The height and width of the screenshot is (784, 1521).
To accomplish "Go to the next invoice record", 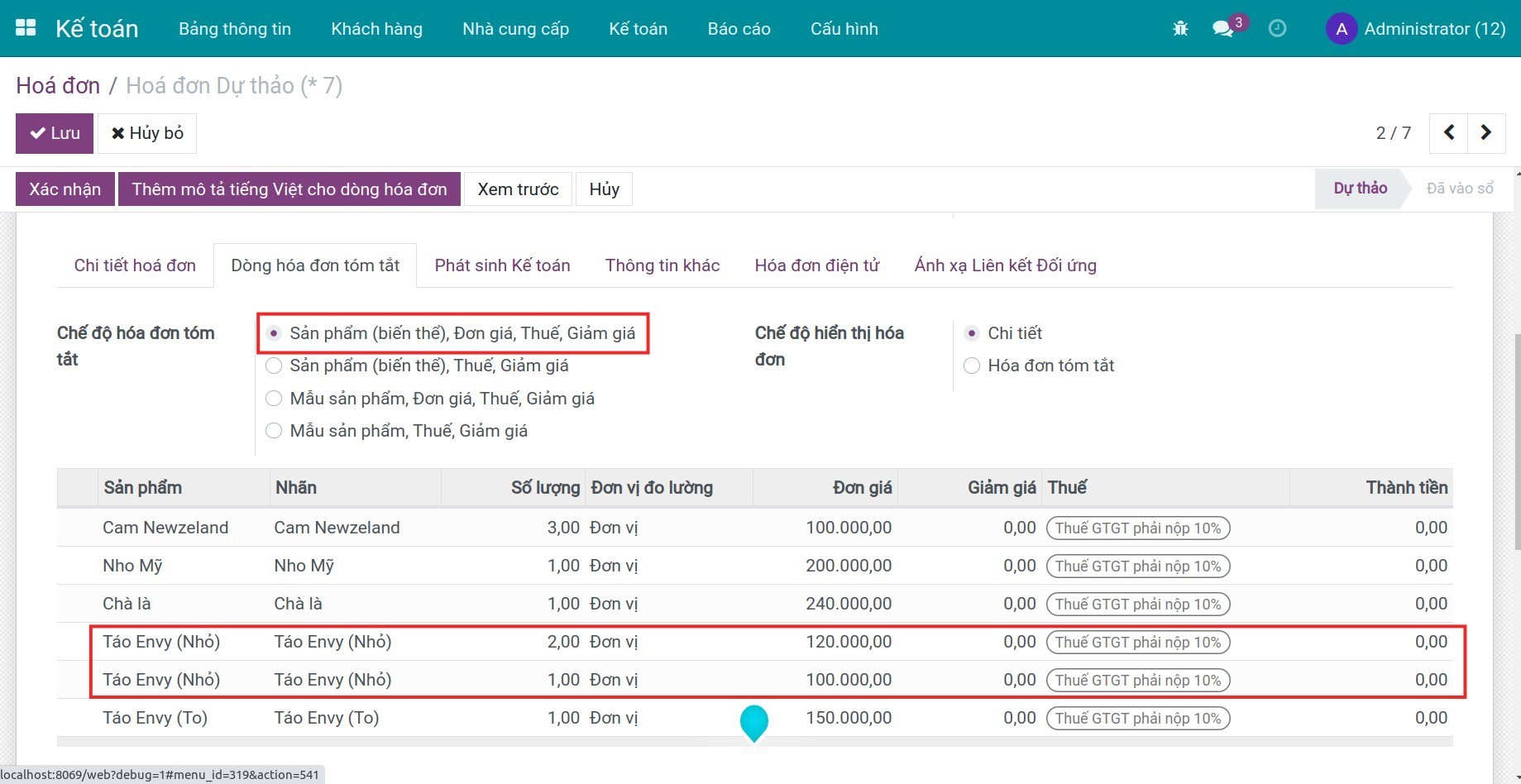I will point(1485,133).
